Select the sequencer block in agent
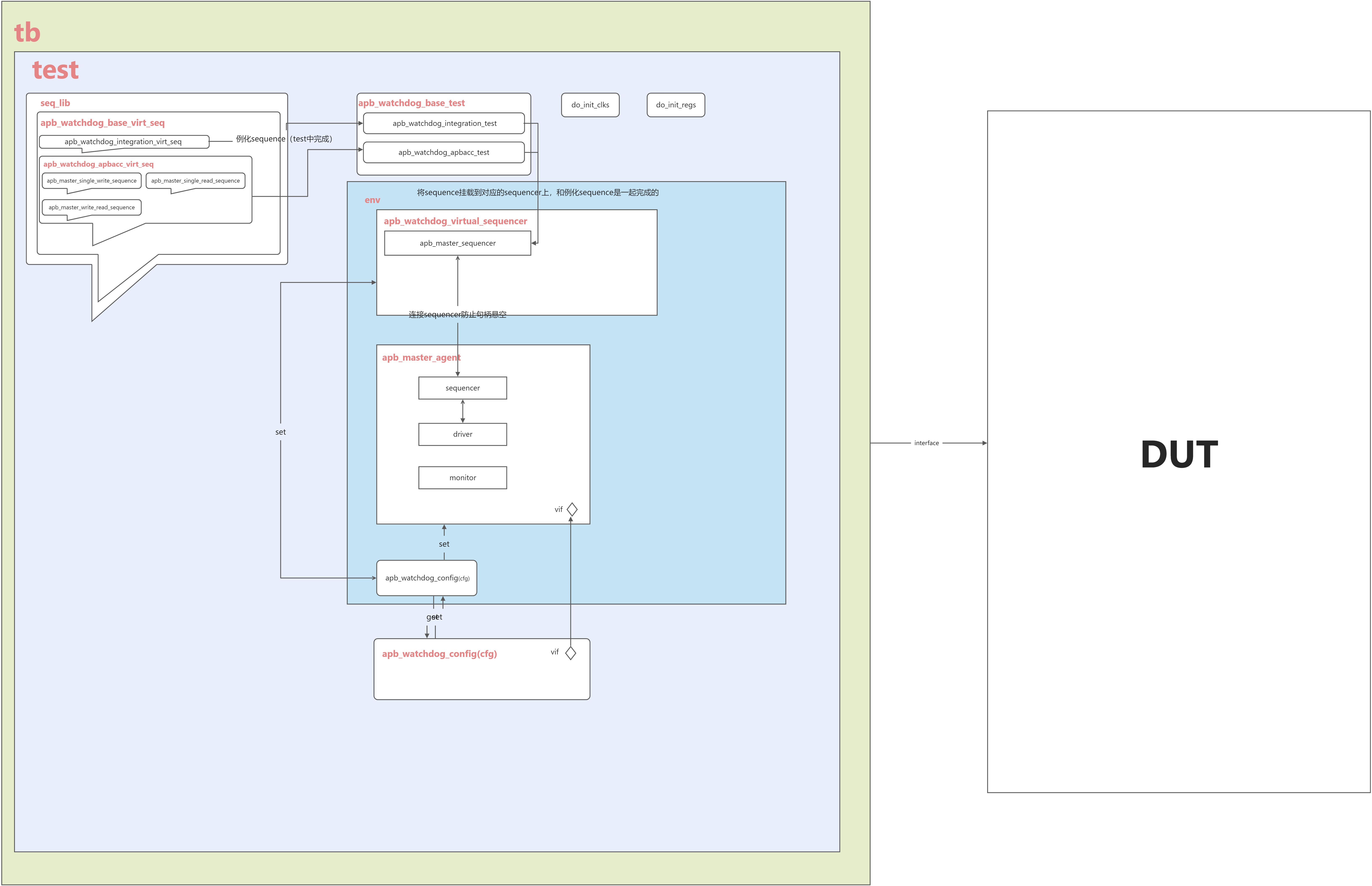This screenshot has height=886, width=1372. coord(463,388)
